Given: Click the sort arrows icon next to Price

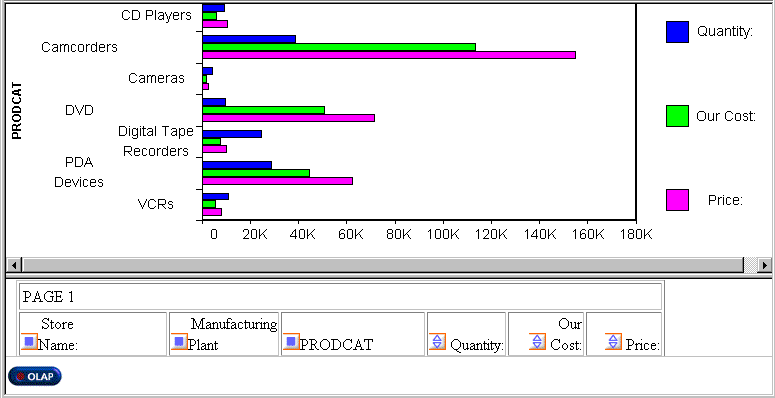Looking at the screenshot, I should pyautogui.click(x=613, y=342).
